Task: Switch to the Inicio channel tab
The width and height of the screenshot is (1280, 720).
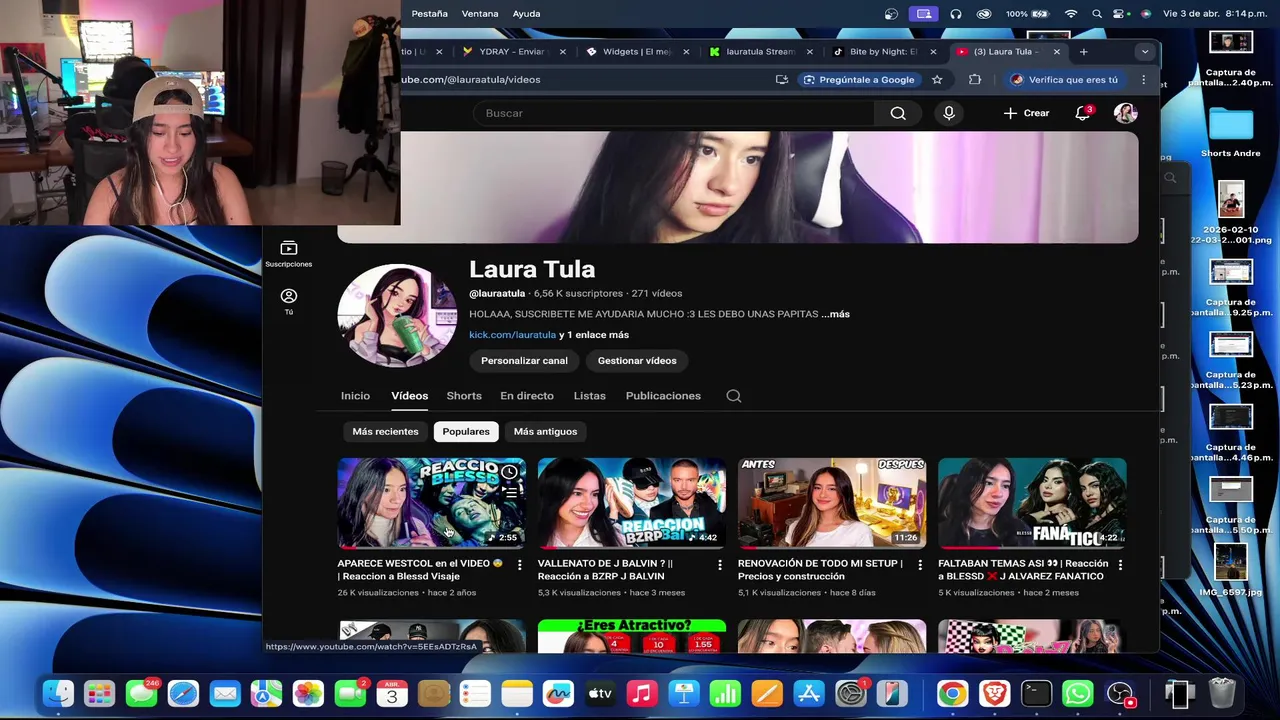Action: point(355,396)
